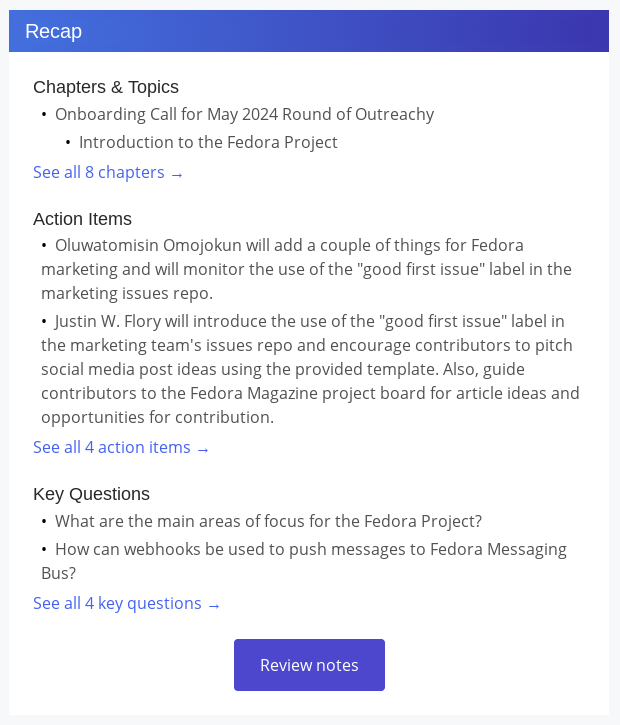Open the See all 8 chapters link
The image size is (620, 725).
[x=108, y=172]
